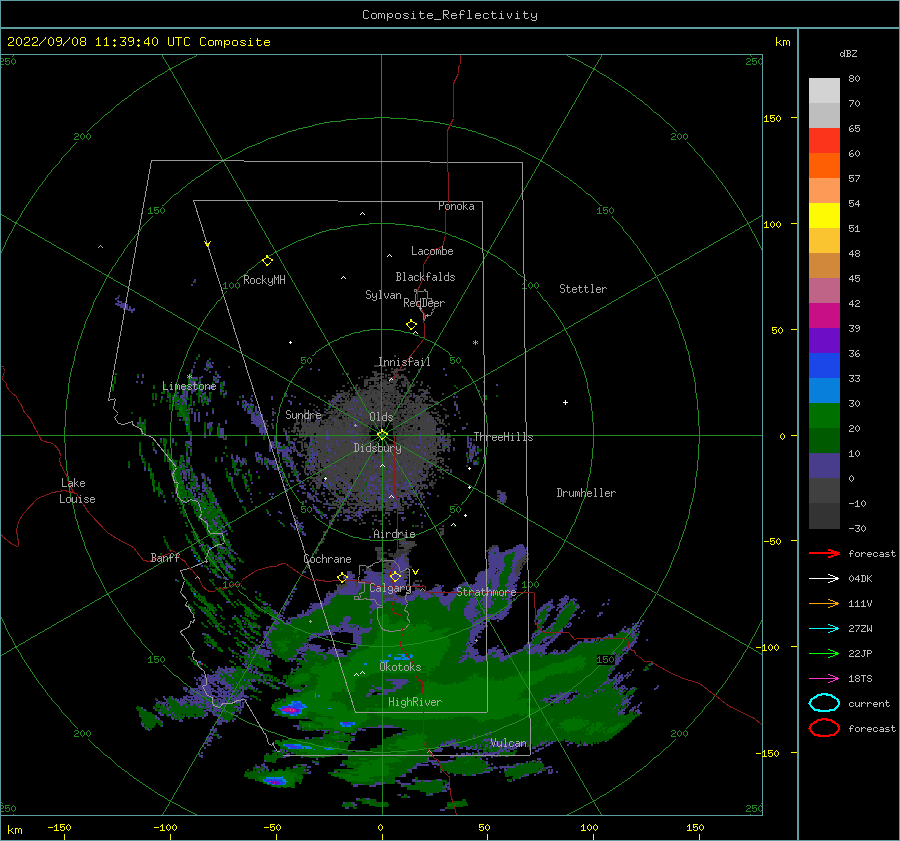This screenshot has height=841, width=900.
Task: Click the Lacombe city label
Action: (x=432, y=251)
